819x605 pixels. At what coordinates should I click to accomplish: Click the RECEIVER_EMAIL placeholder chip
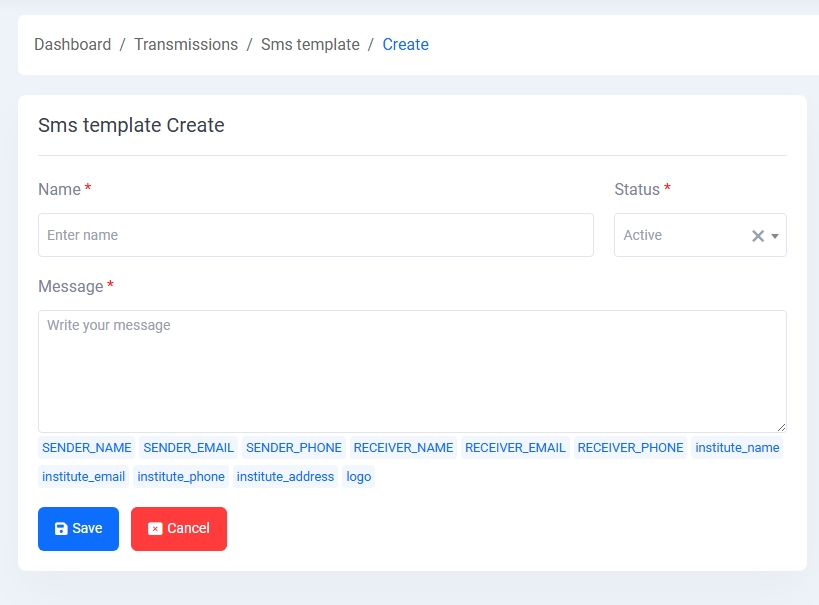(x=515, y=447)
